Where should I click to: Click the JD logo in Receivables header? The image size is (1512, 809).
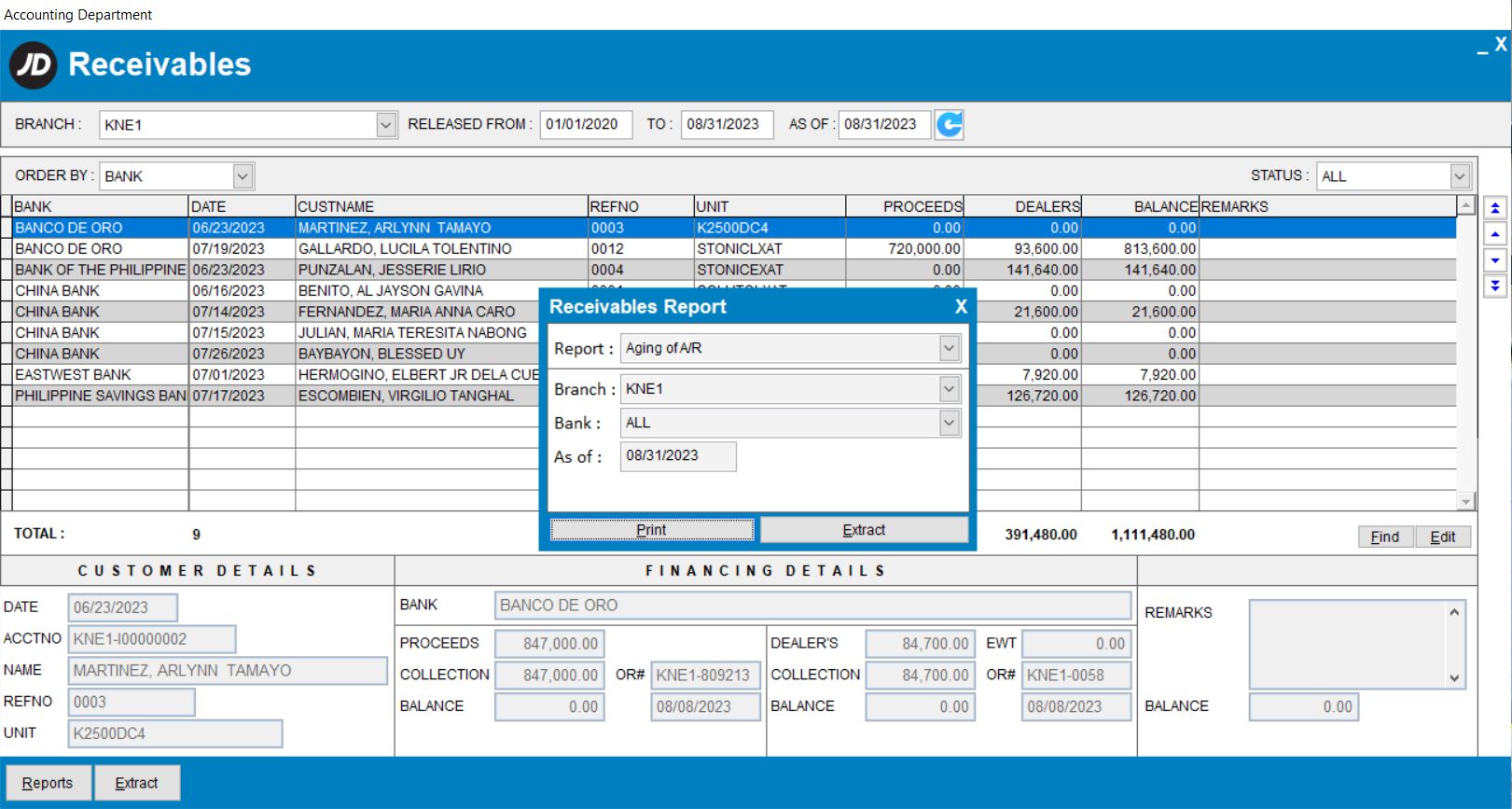coord(34,64)
